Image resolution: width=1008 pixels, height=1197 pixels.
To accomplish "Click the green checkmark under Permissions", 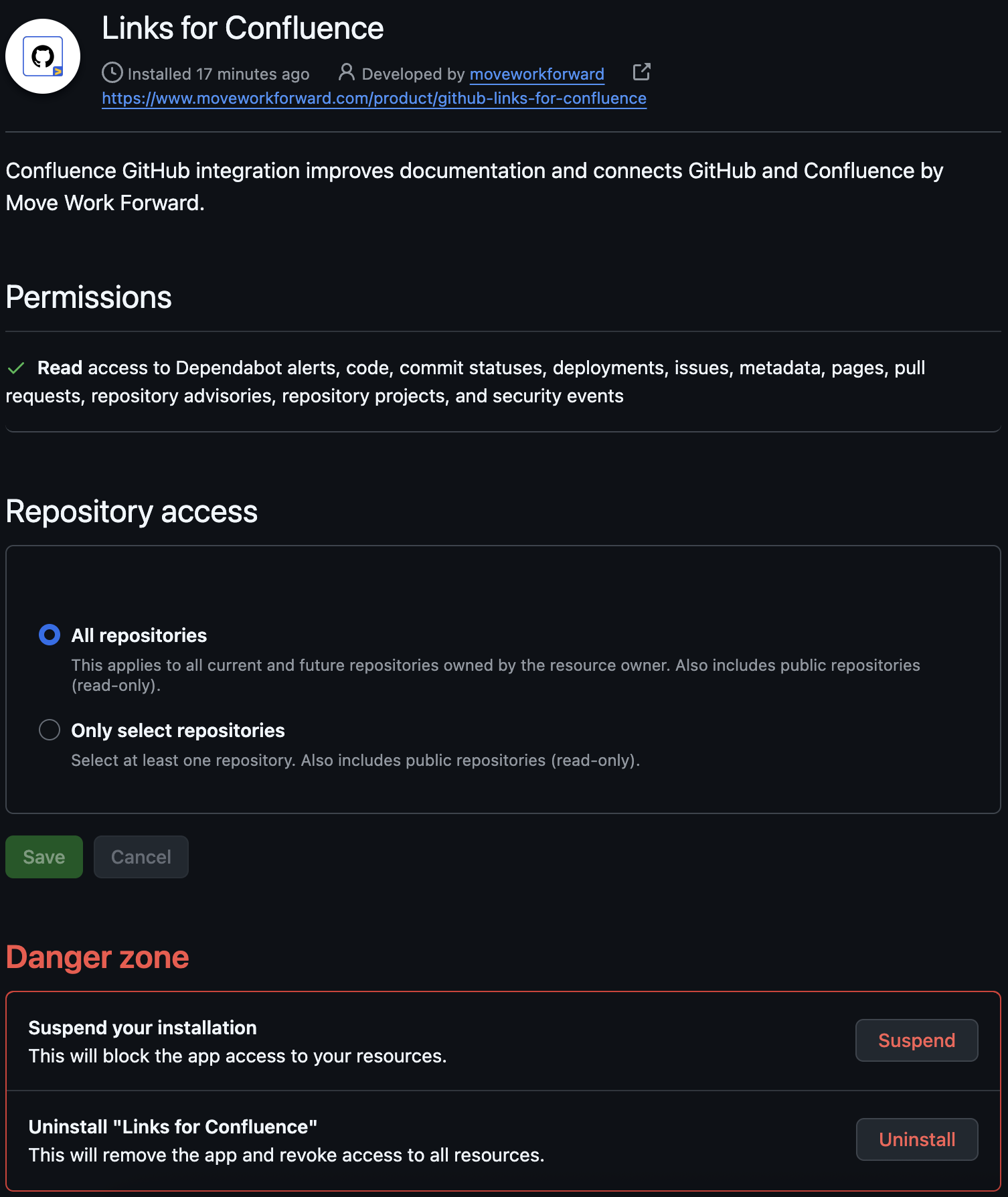I will 16,368.
